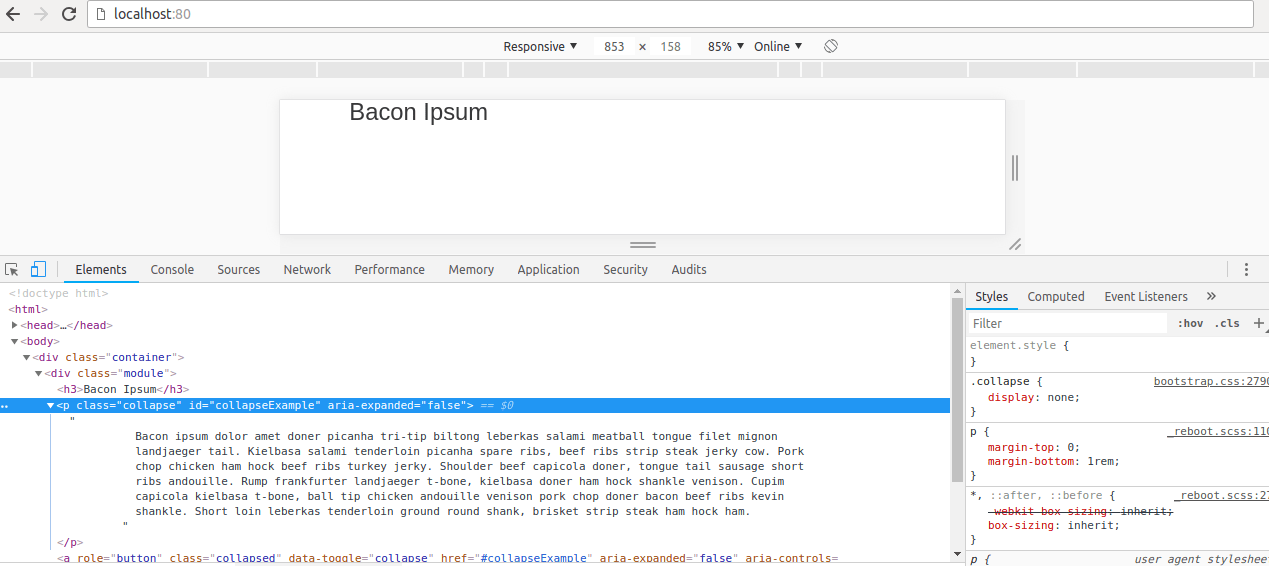The height and width of the screenshot is (566, 1269).
Task: Open the Event Listeners pane tab
Action: [x=1146, y=297]
